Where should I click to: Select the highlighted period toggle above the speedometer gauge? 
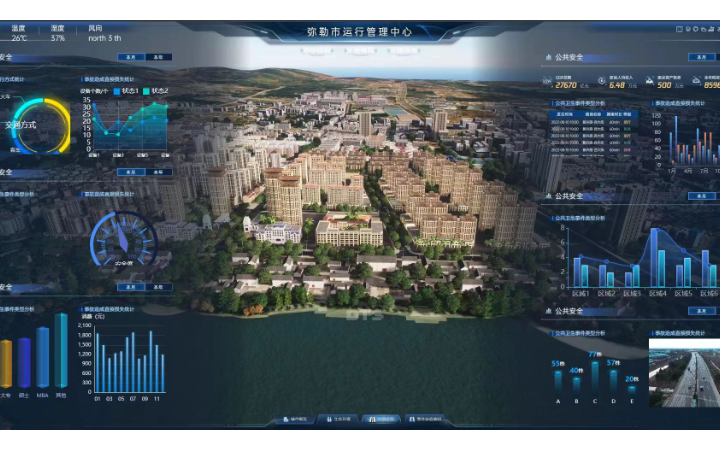pos(131,172)
